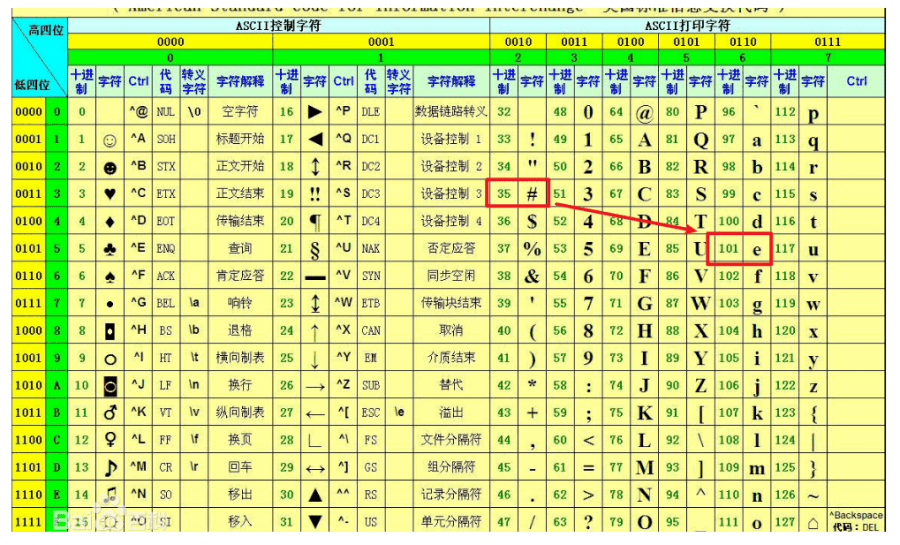
Task: Click the "^Backspace 代码: DEL" cell
Action: (x=856, y=521)
